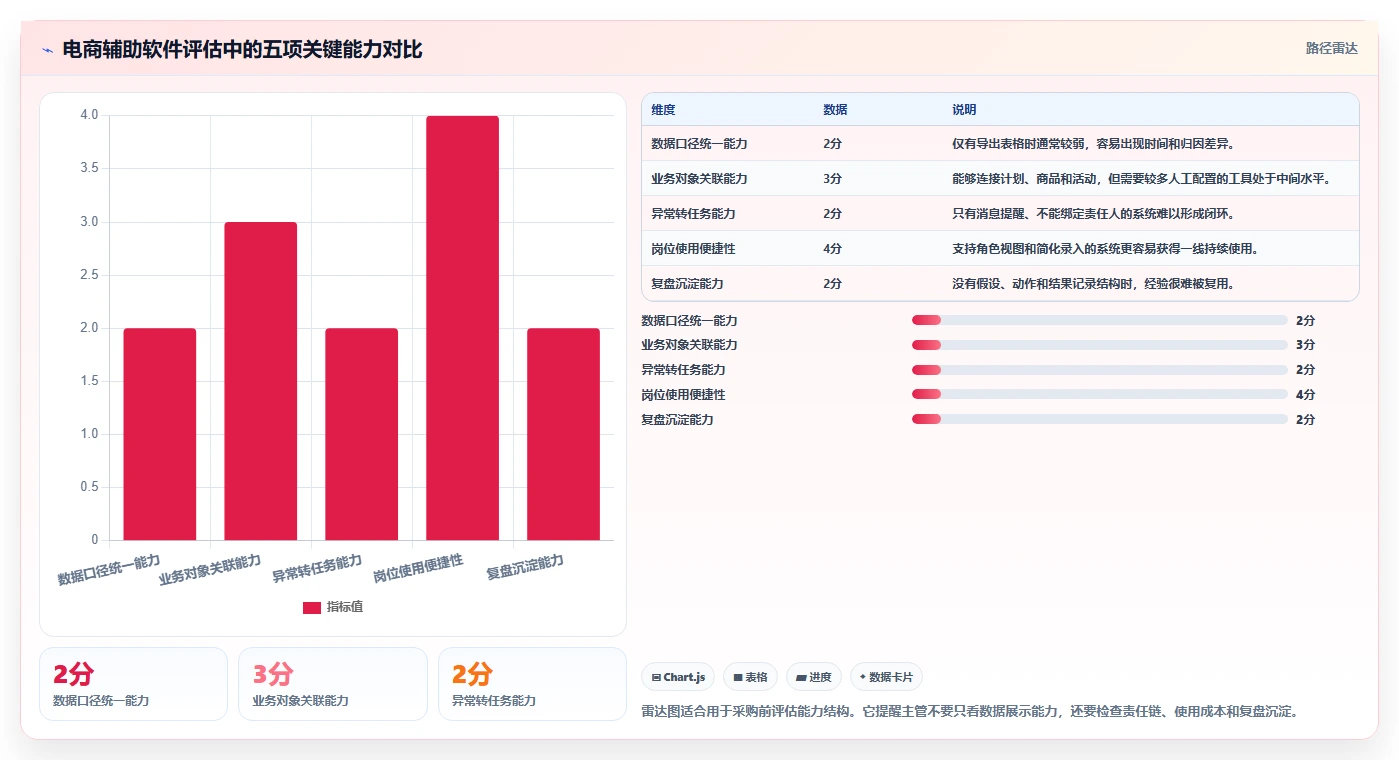Screen dimensions: 1399x760
Task: Select table row 复盘沉淀能力
Action: pos(1000,284)
